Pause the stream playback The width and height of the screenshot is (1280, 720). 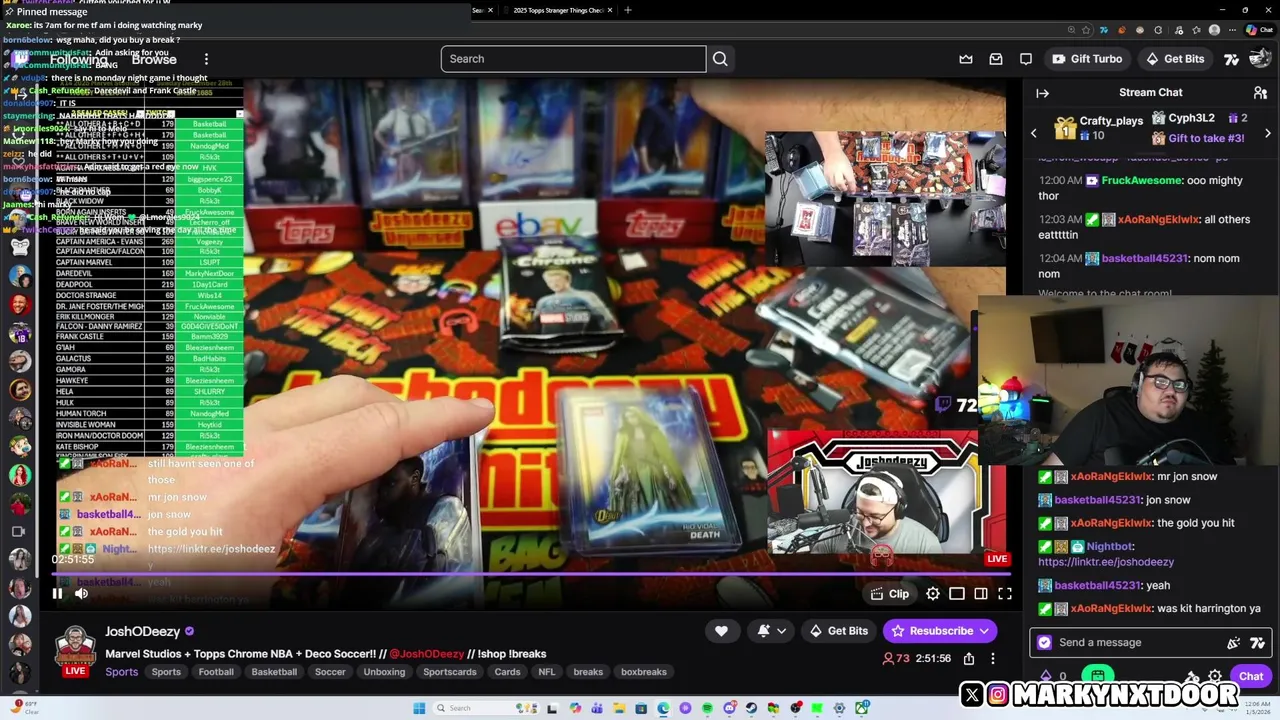57,594
